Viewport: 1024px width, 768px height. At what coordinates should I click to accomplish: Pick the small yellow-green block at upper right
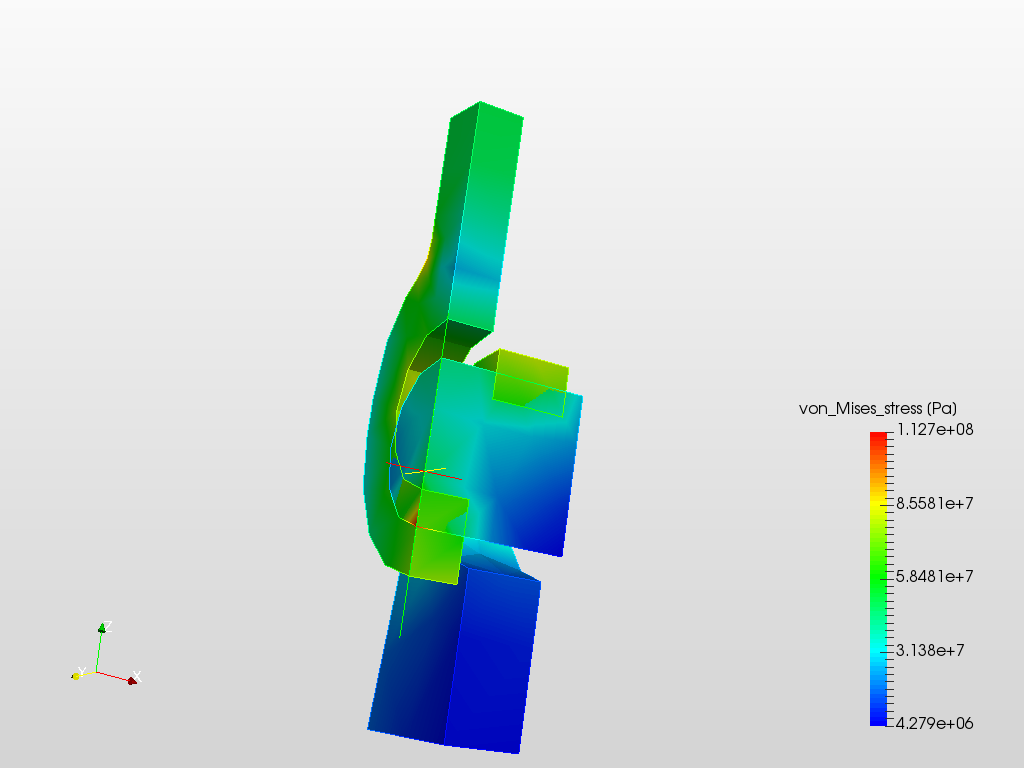[x=529, y=384]
